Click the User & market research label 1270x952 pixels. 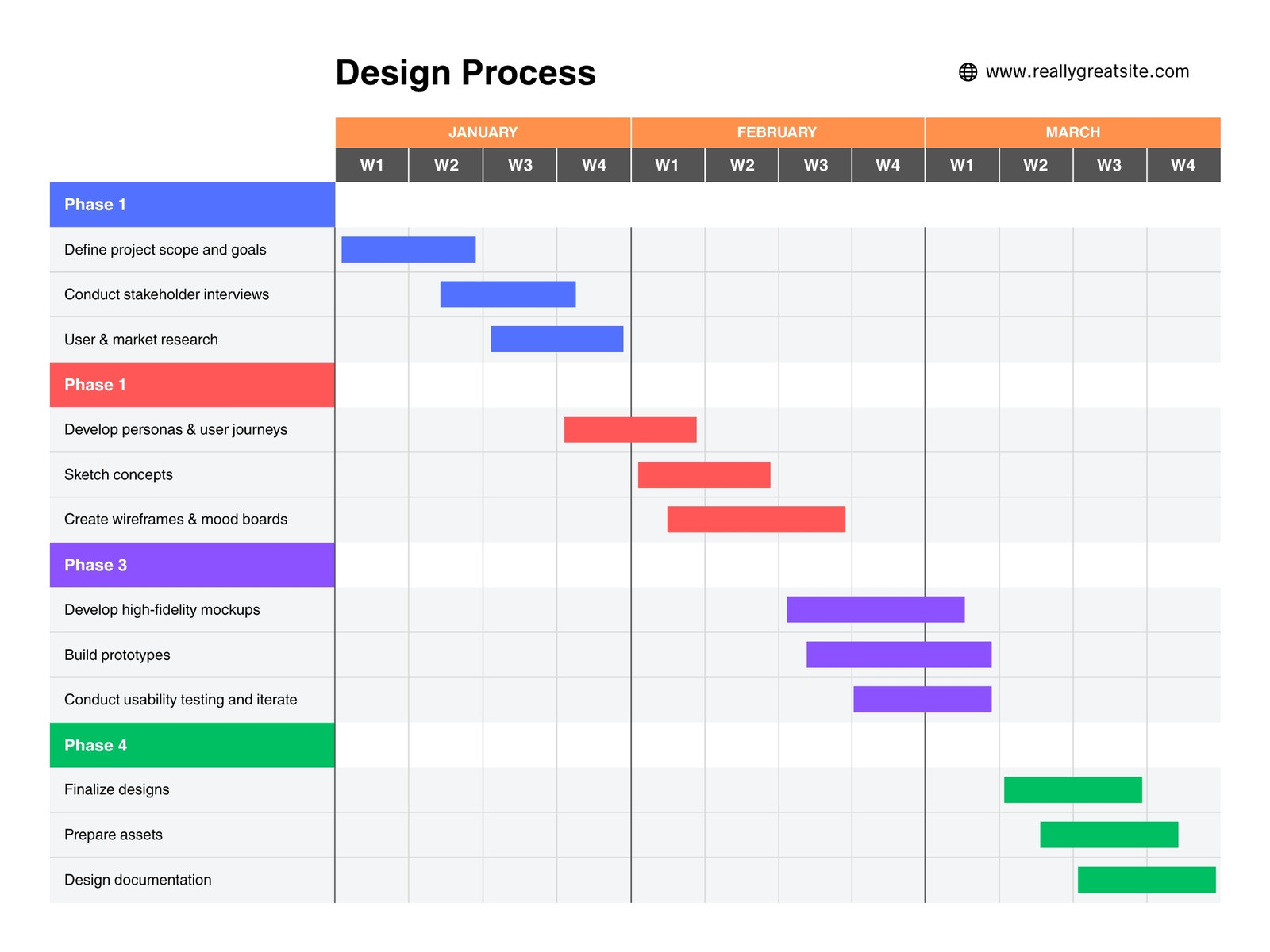coord(141,340)
